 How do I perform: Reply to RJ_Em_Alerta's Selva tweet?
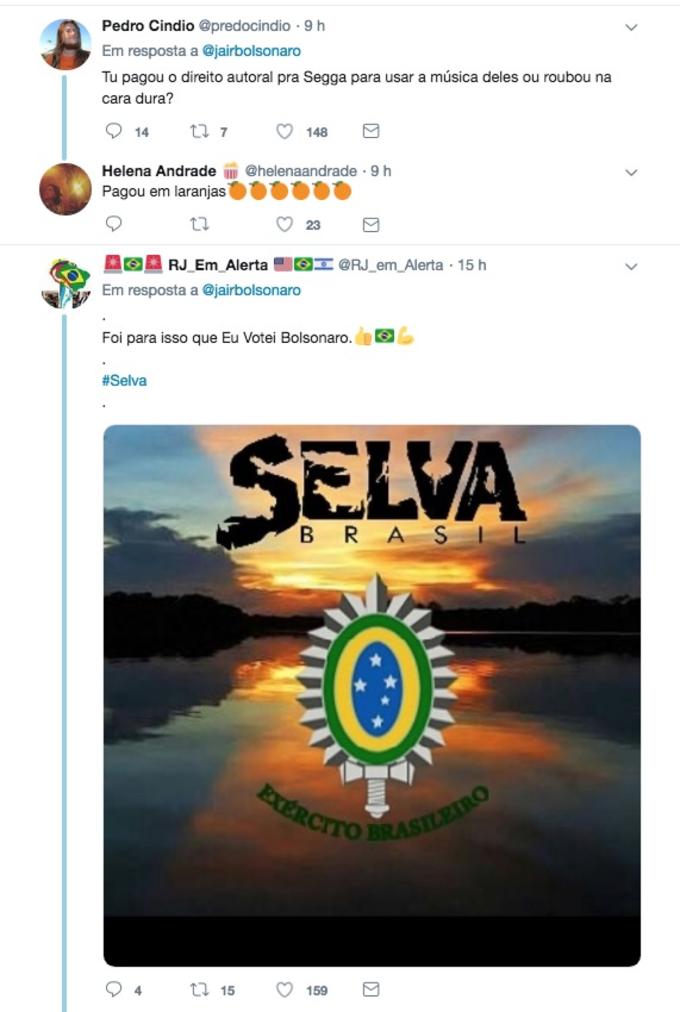[x=114, y=990]
